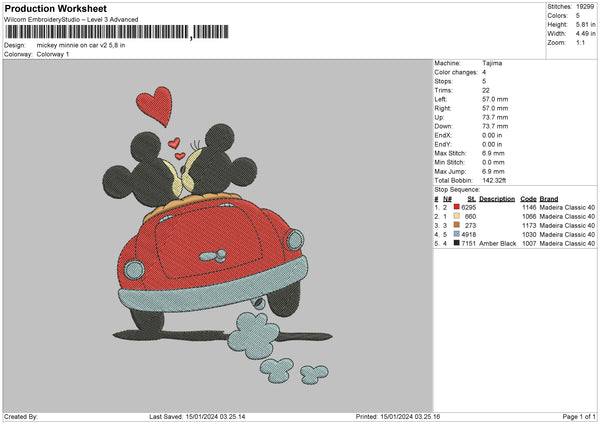Click the Mickey and Minnie car design preview

tap(217, 235)
